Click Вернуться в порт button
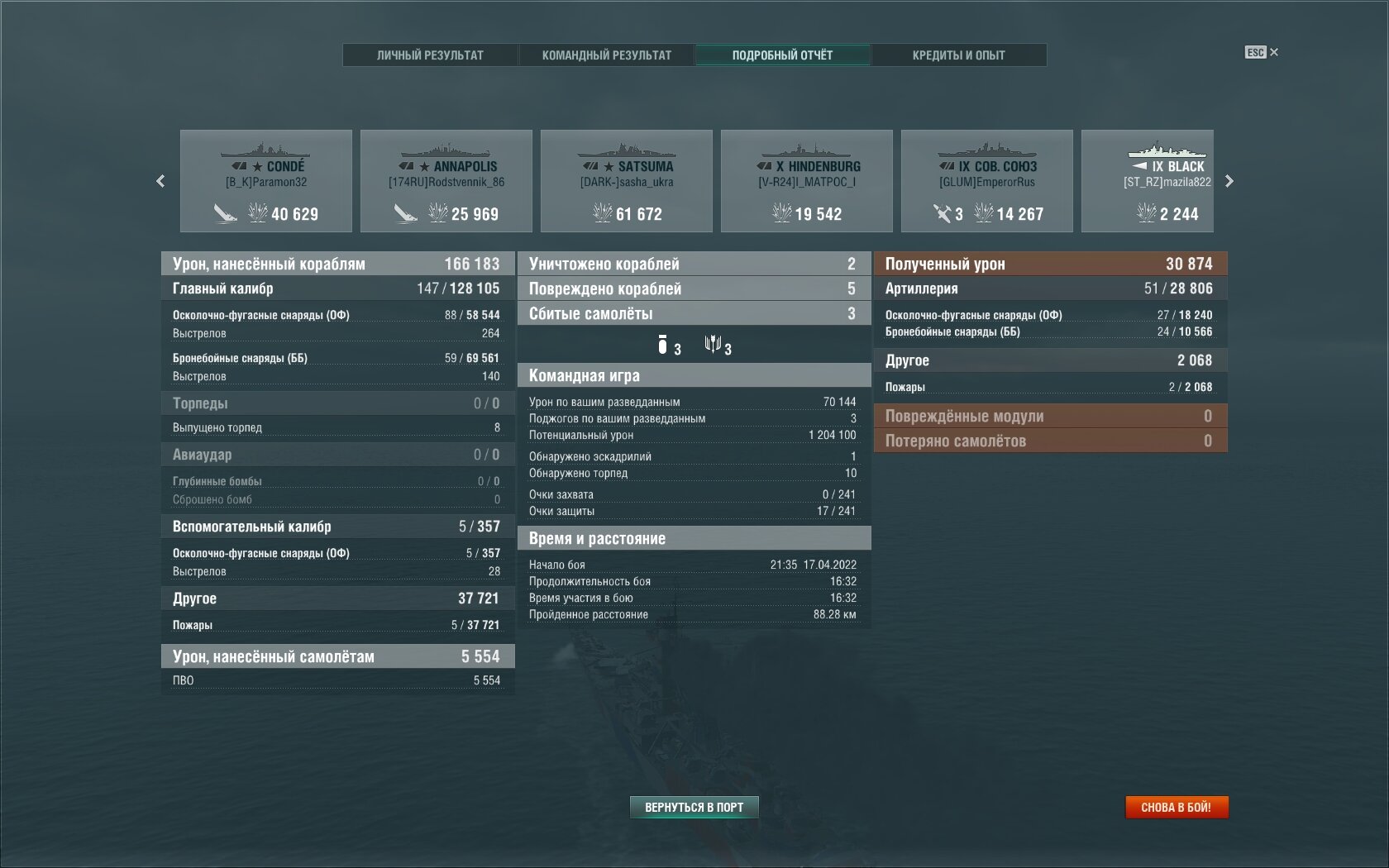Viewport: 1389px width, 868px height. pyautogui.click(x=694, y=808)
